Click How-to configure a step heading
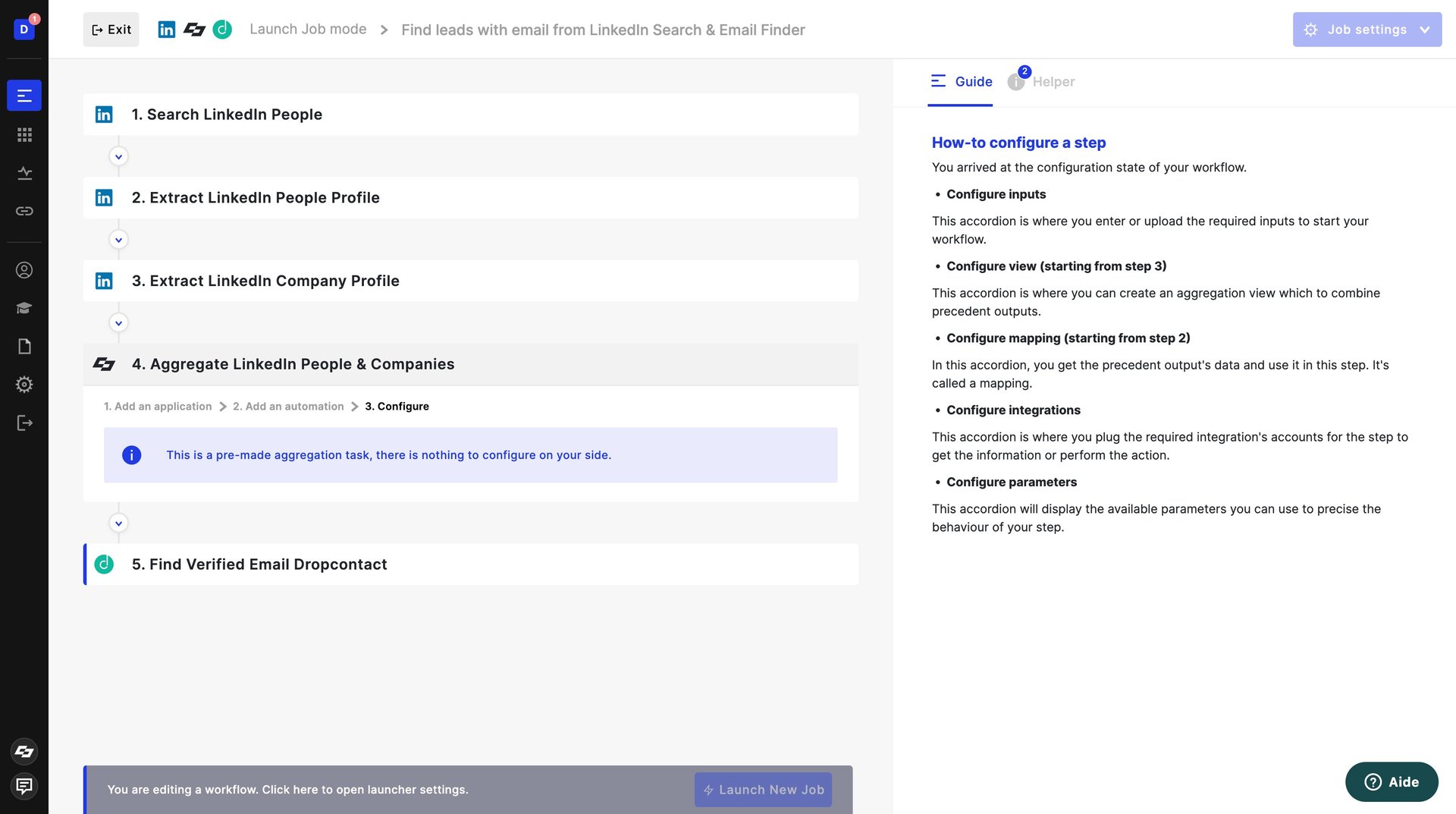The height and width of the screenshot is (814, 1456). (x=1018, y=143)
